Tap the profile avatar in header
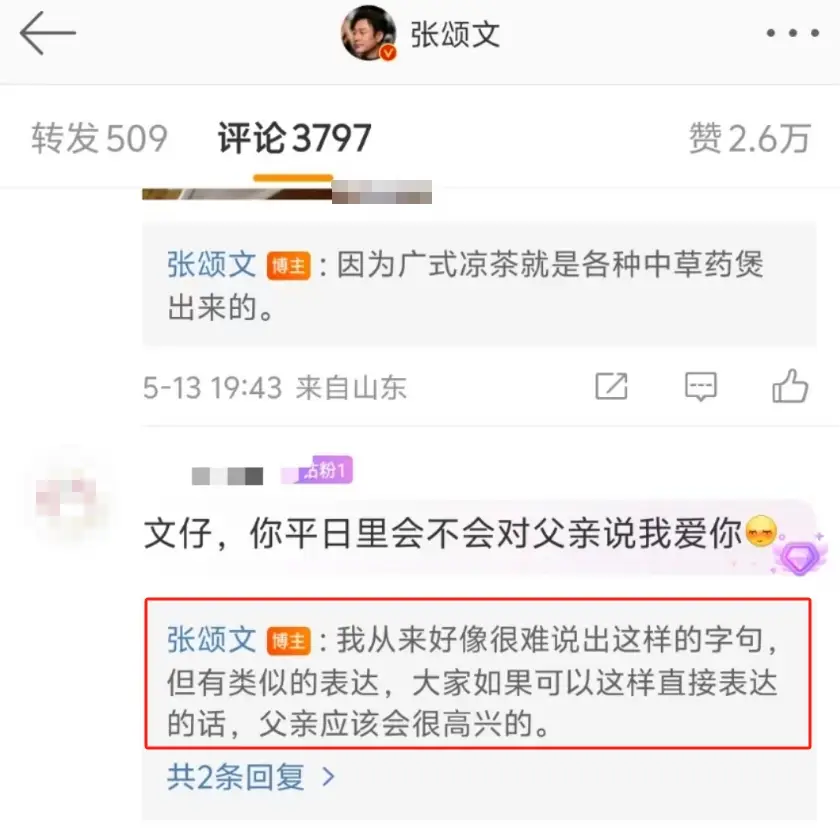The image size is (840, 832). [x=369, y=33]
